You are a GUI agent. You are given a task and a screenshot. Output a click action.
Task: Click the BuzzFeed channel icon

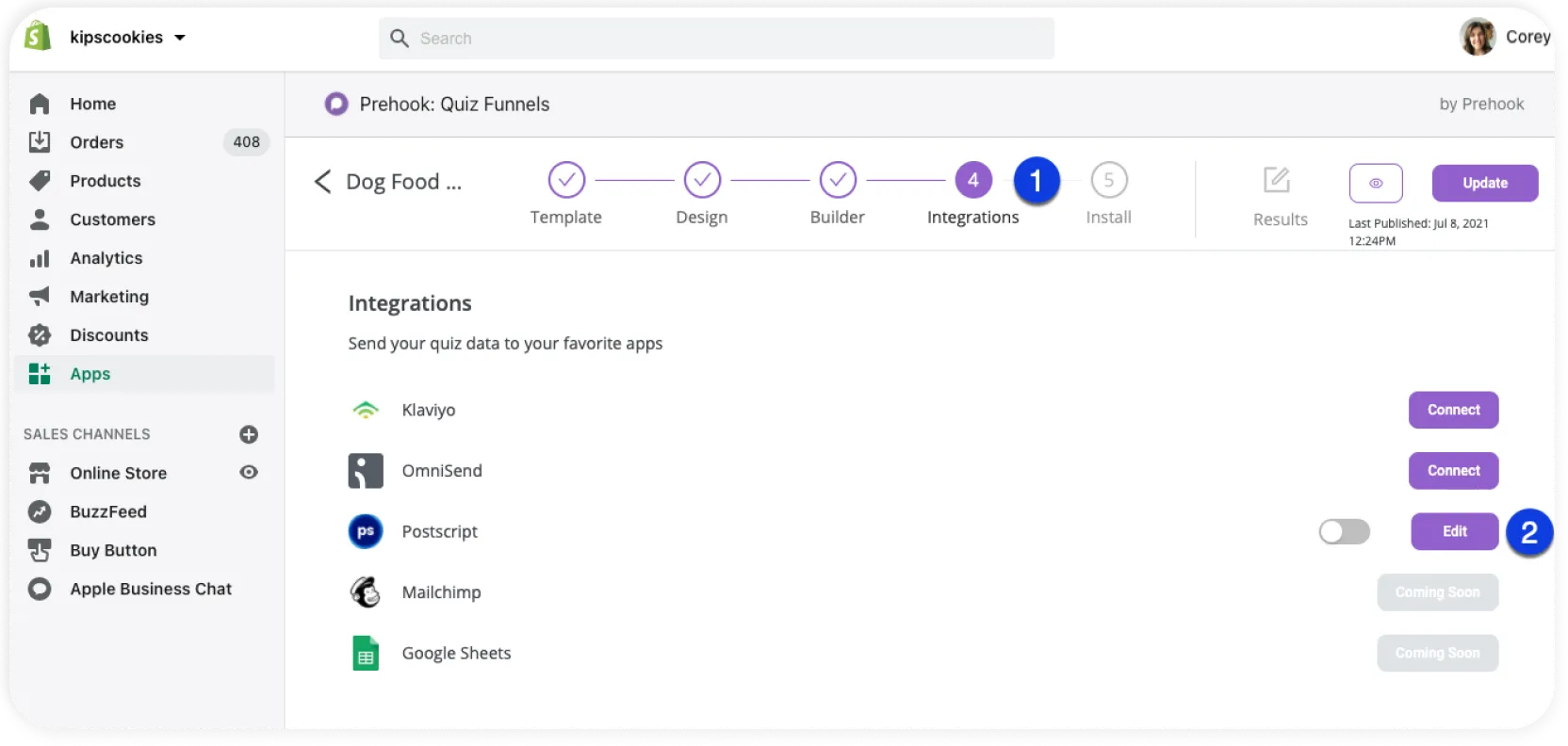40,511
